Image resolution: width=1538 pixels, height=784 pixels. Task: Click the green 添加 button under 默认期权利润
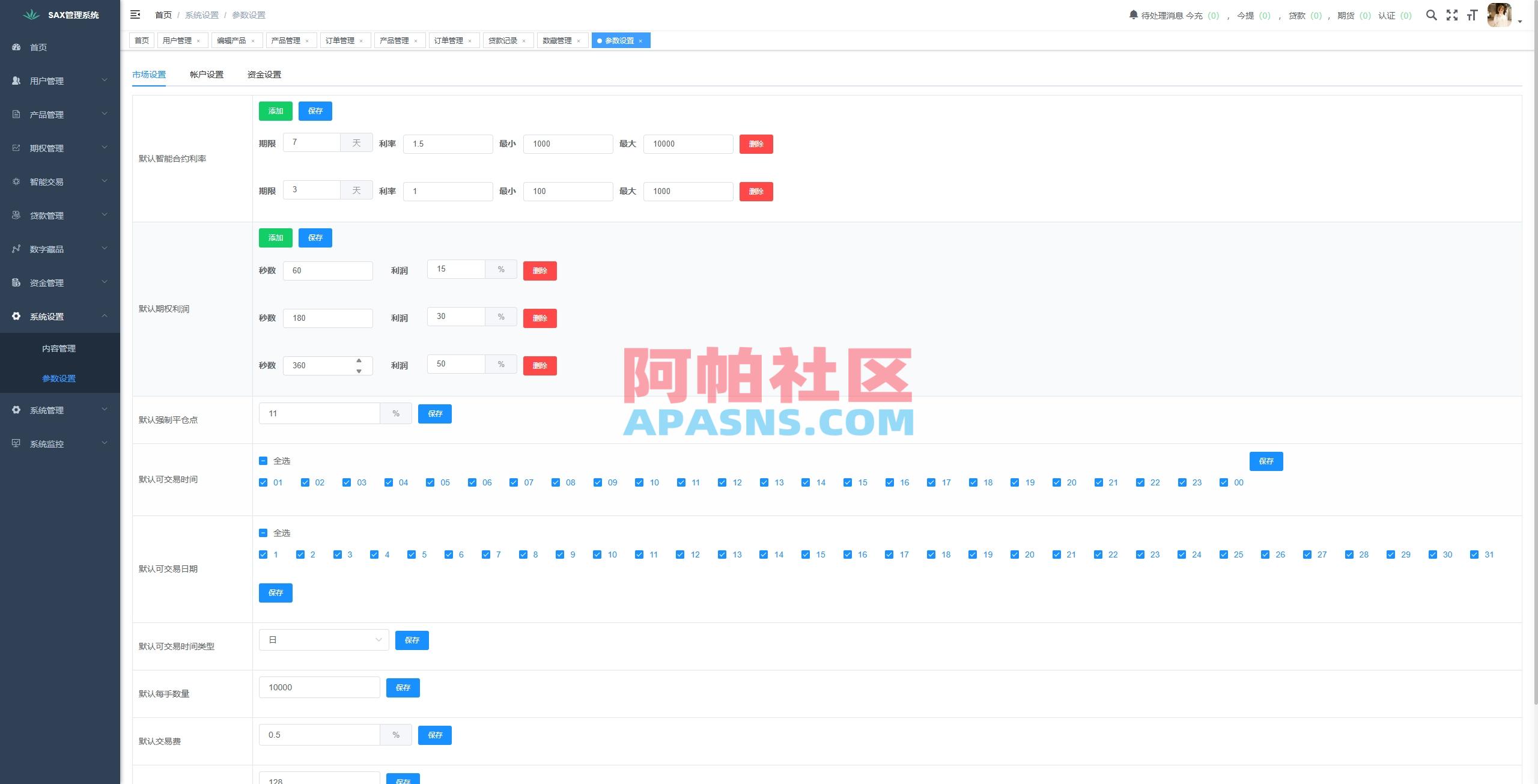click(275, 237)
